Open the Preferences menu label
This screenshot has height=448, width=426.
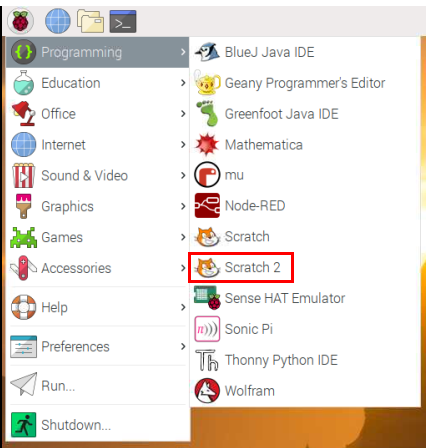coord(75,346)
